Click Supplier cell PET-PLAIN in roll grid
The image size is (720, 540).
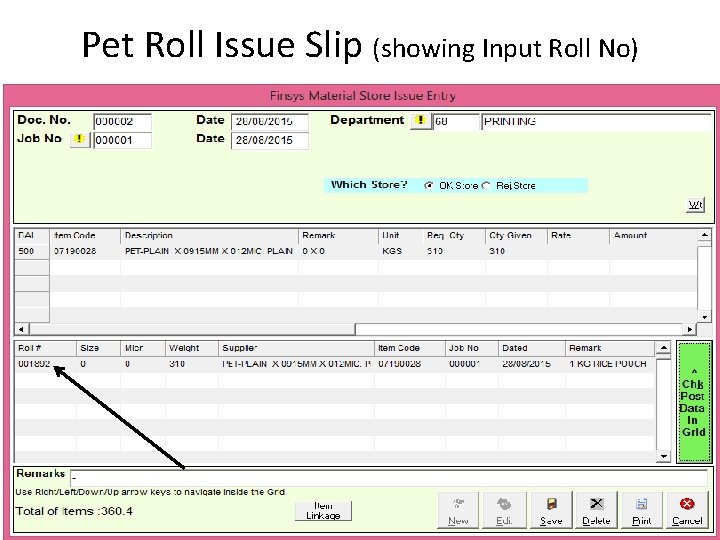(x=296, y=364)
